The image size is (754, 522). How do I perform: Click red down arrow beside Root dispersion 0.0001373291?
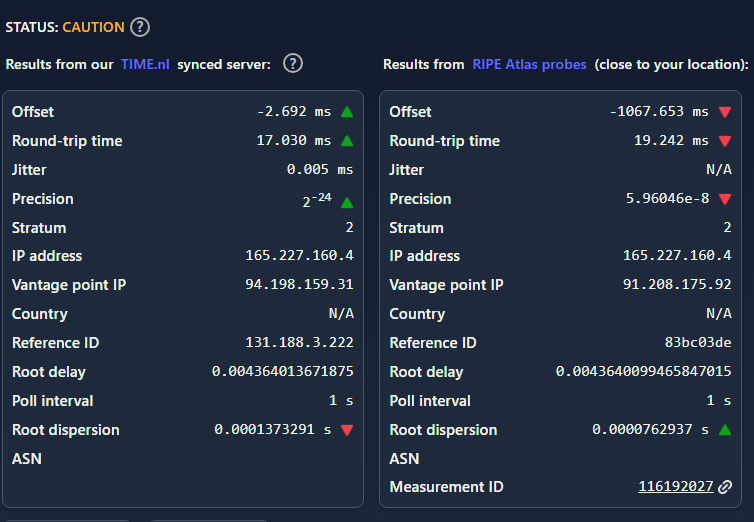coord(347,430)
